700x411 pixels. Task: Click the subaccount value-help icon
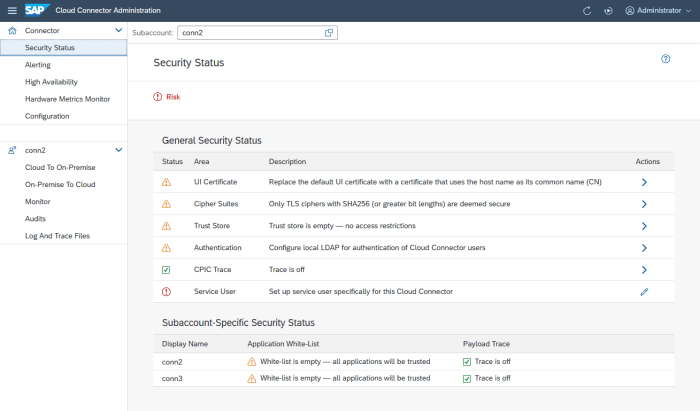329,33
